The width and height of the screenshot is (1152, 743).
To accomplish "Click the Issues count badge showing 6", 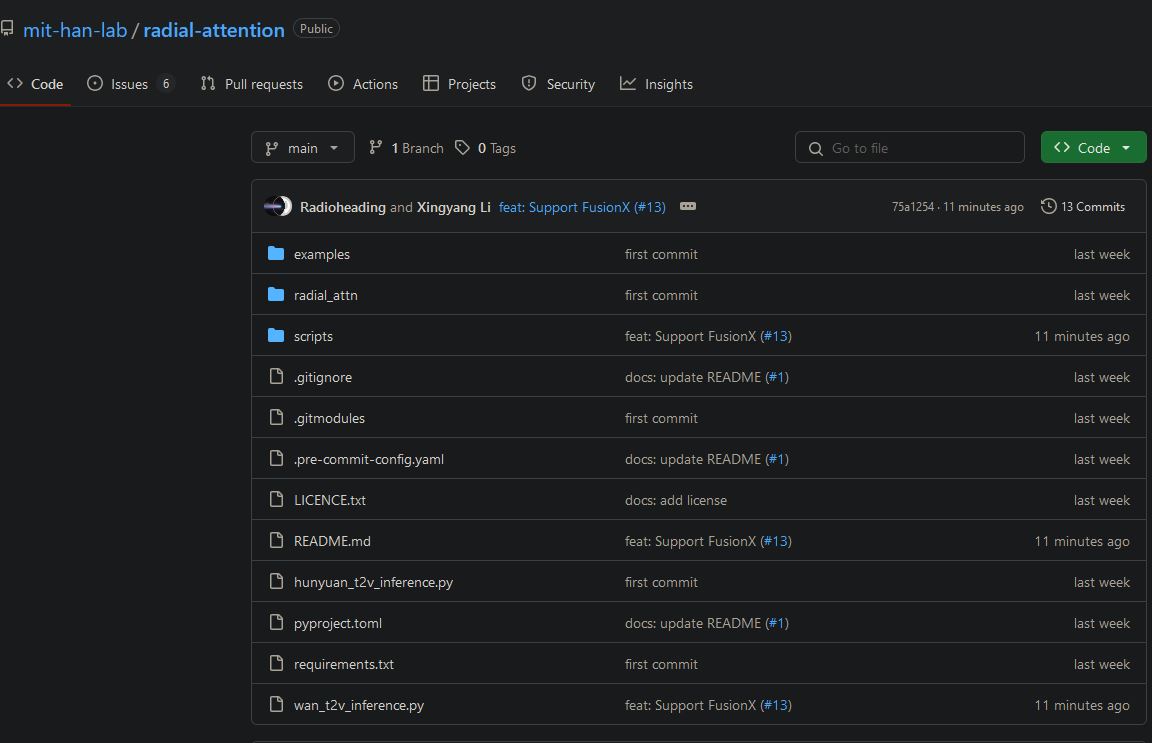I will coord(166,84).
